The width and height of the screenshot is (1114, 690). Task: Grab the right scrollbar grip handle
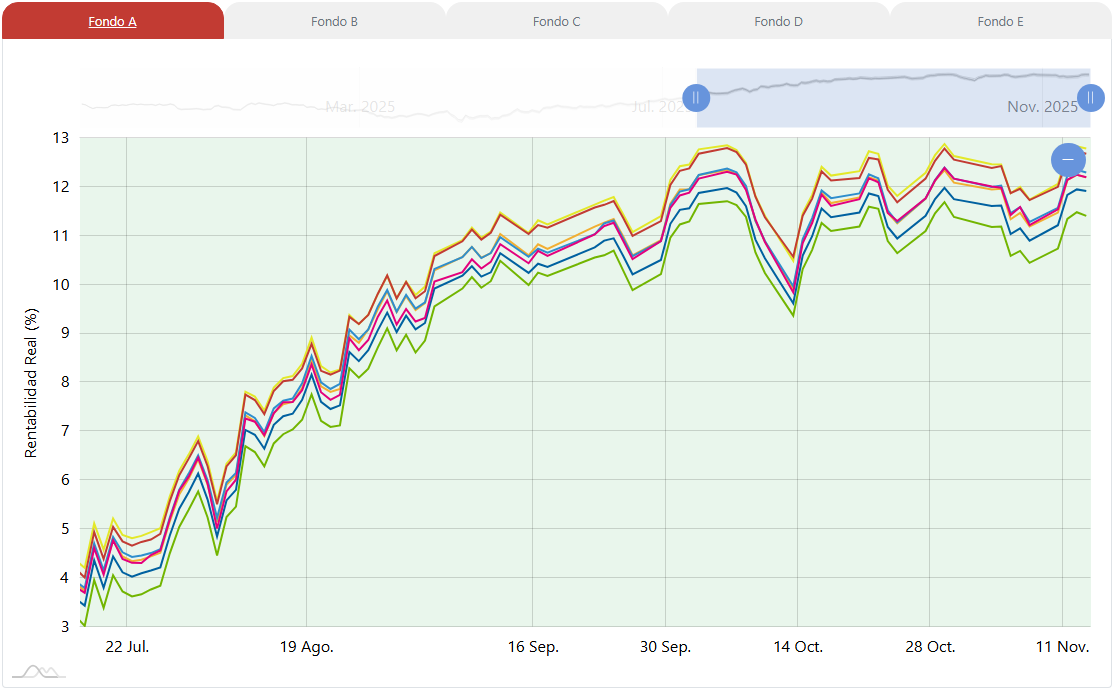1091,98
